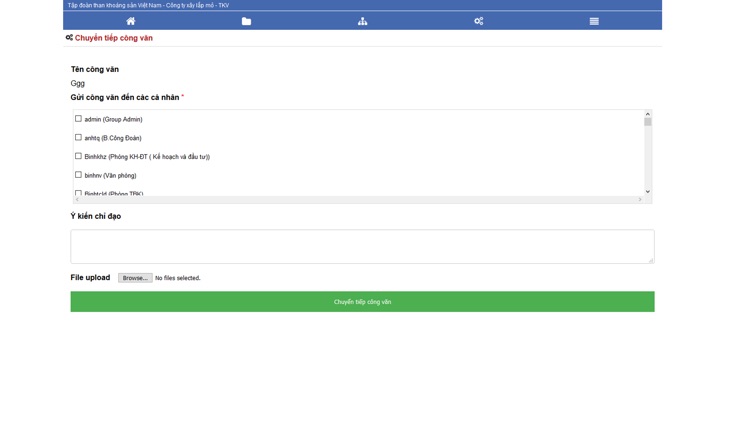Check the admin (Group Admin) checkbox
The height and width of the screenshot is (422, 750).
tap(78, 118)
